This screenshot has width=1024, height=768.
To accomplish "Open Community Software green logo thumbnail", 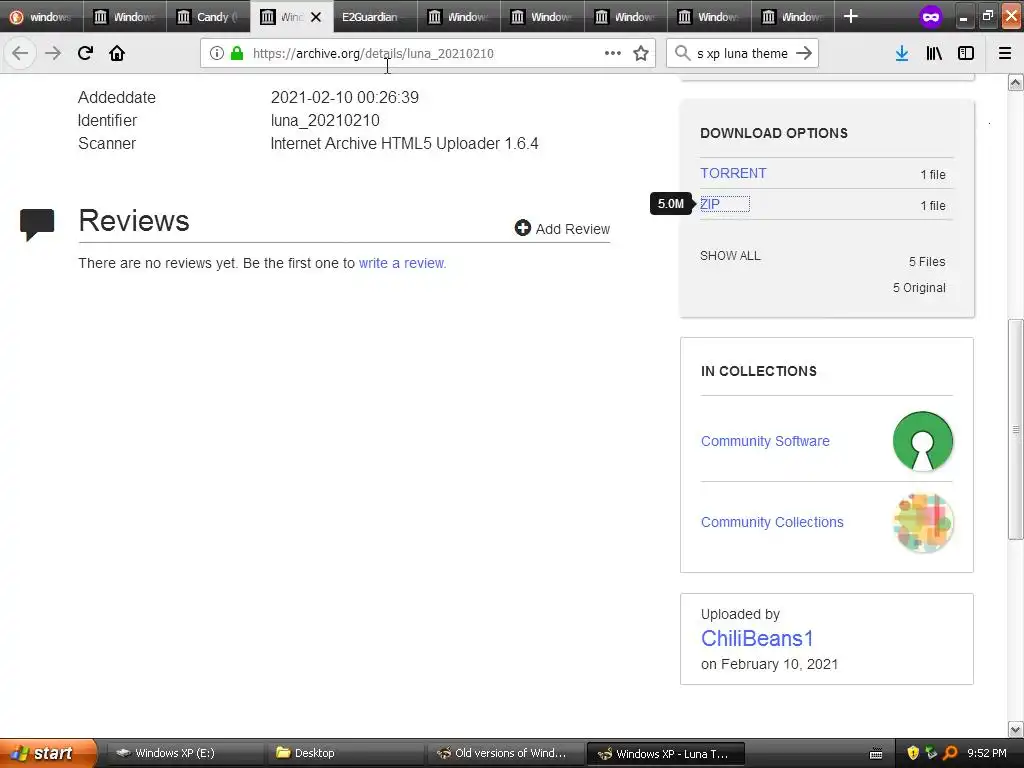I will click(x=923, y=441).
